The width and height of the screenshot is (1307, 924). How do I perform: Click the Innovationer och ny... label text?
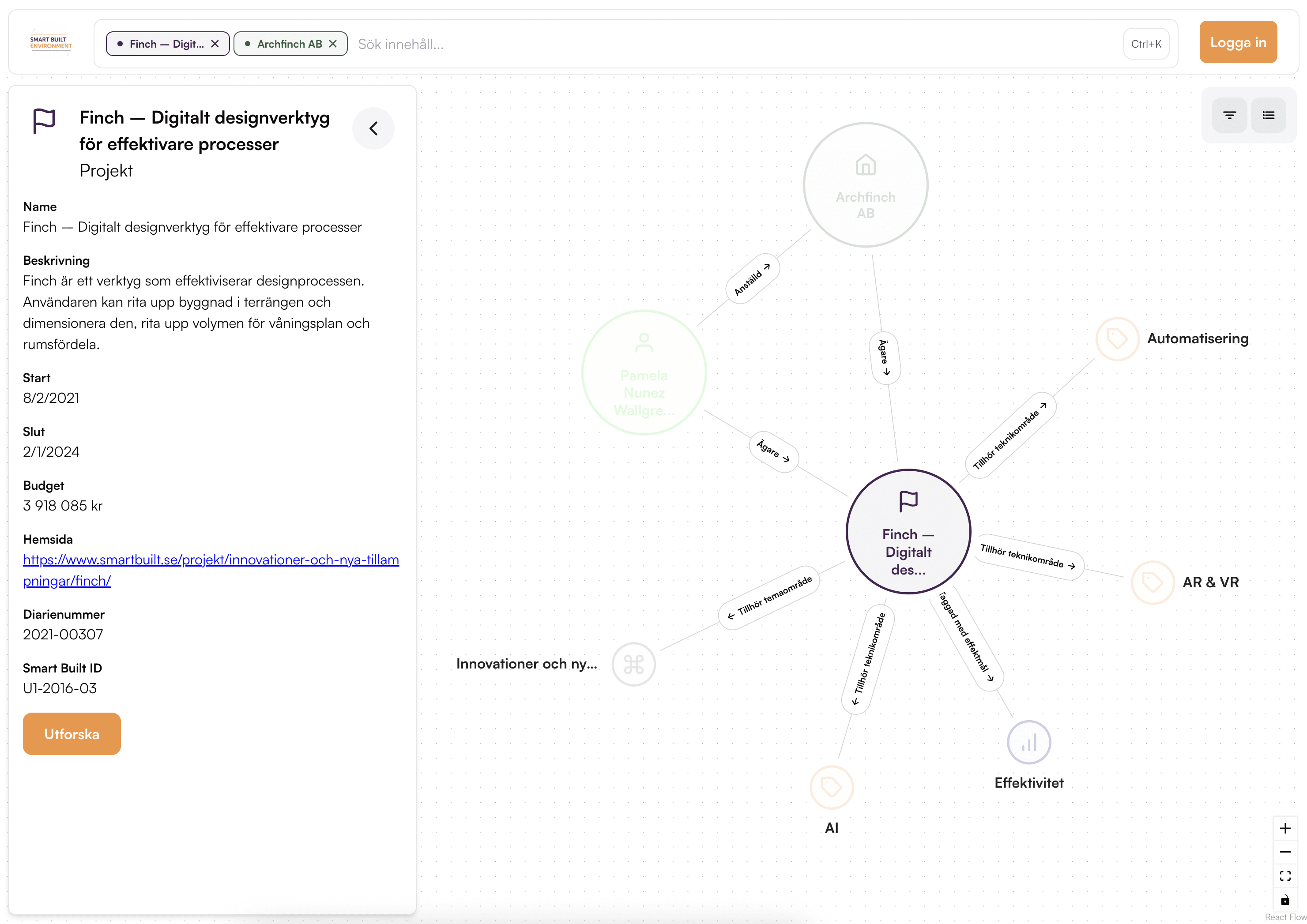[x=527, y=664]
